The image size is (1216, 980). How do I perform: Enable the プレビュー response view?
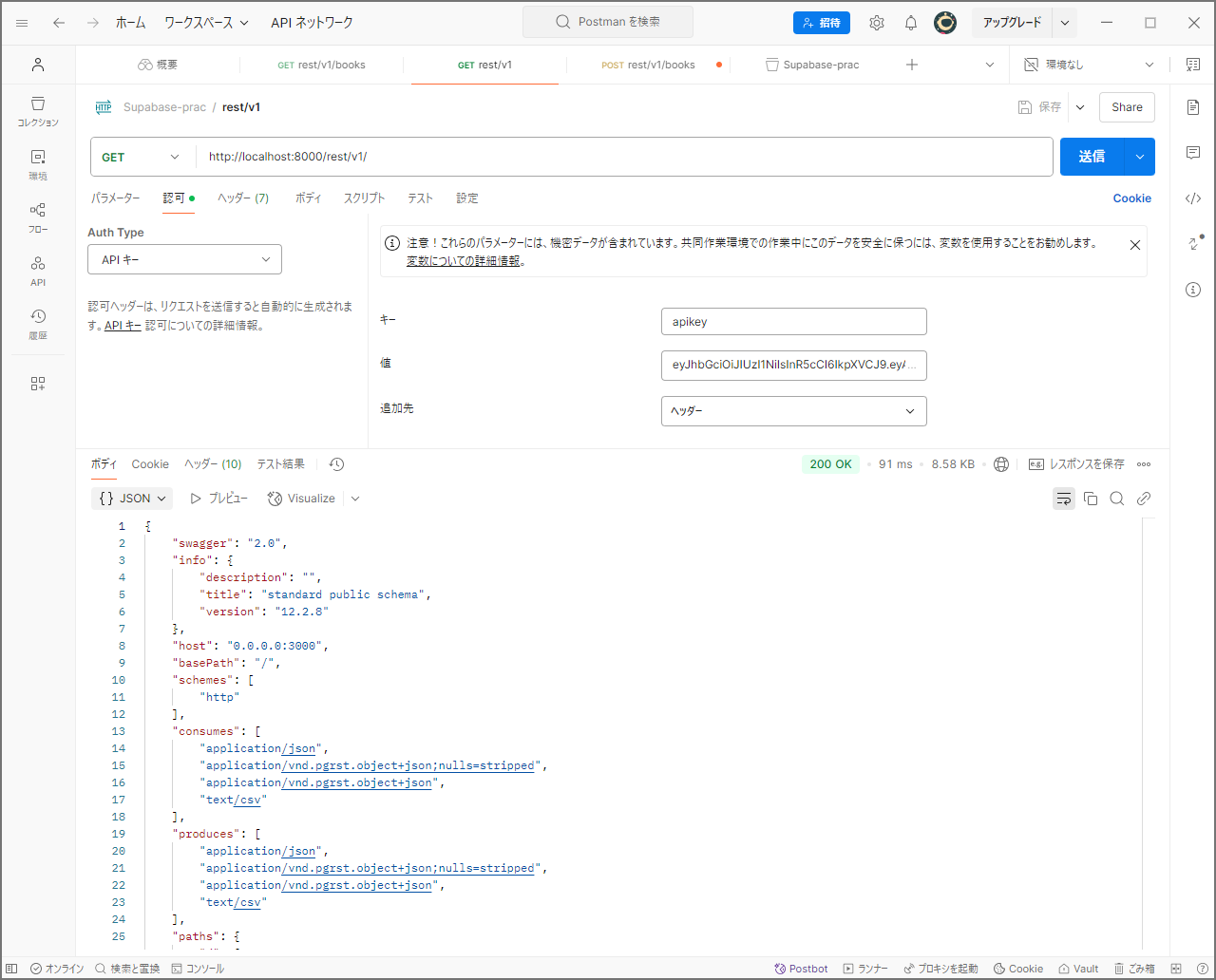point(218,498)
